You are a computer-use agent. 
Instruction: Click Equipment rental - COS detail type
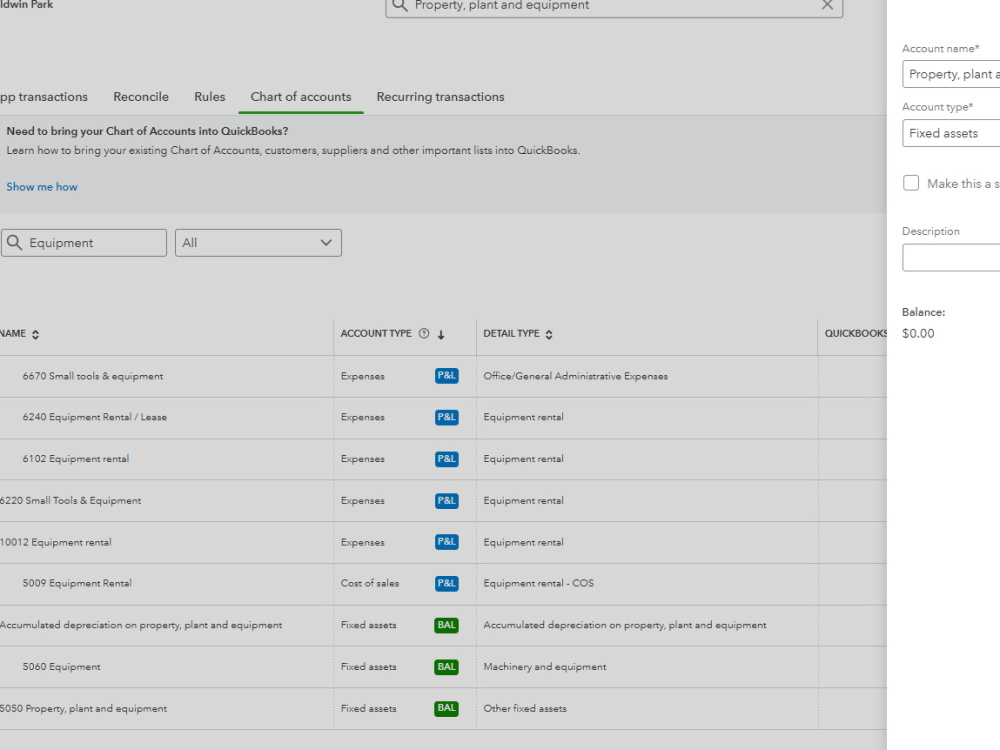click(x=538, y=584)
